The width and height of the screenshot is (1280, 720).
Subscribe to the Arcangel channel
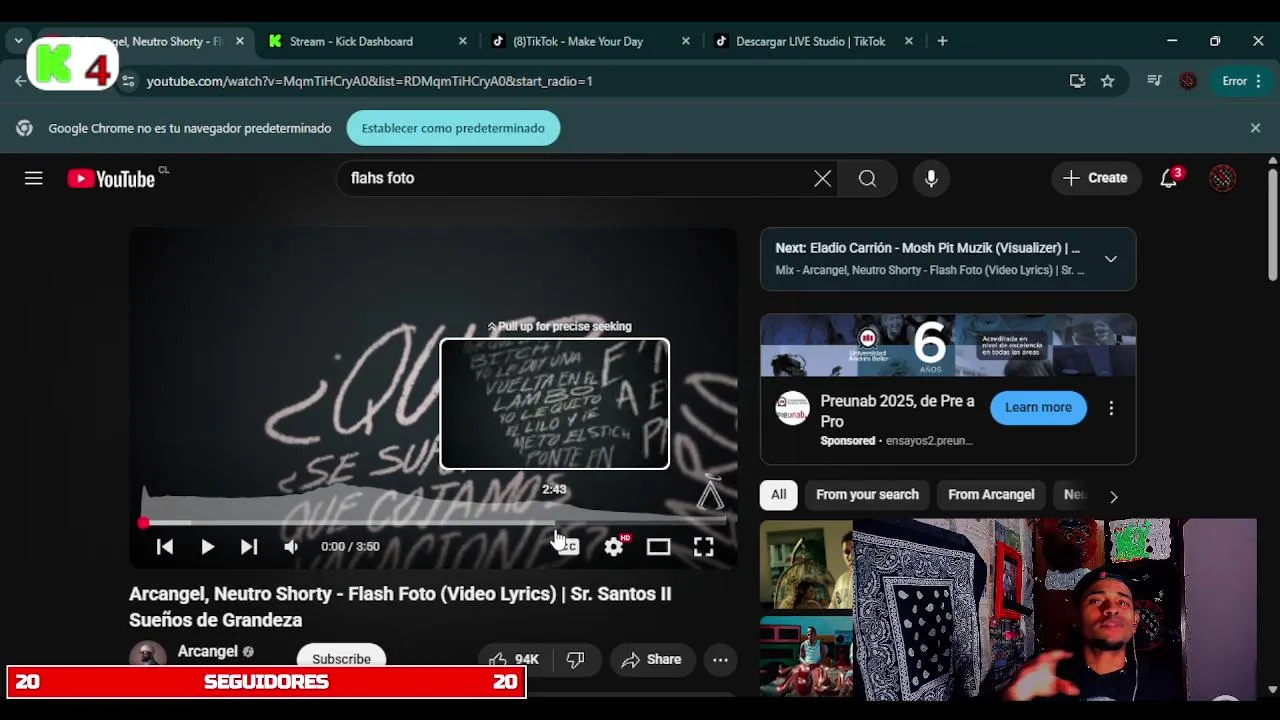341,659
